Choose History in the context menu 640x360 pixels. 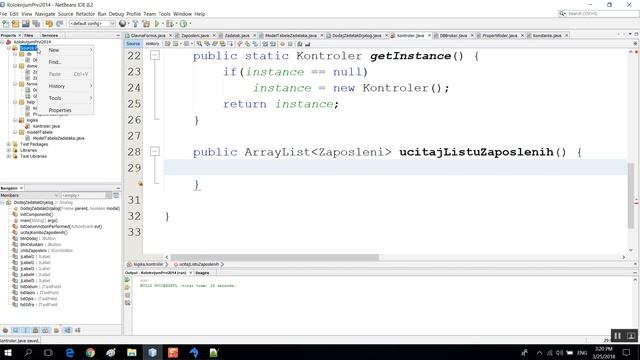point(66,86)
